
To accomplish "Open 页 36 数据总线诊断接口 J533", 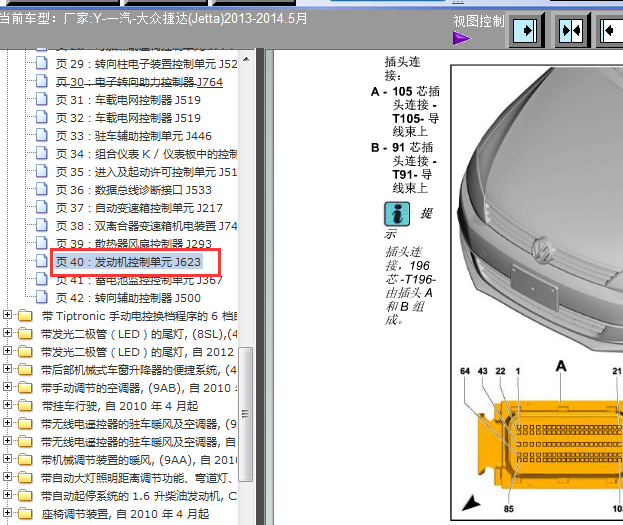I will [x=134, y=190].
